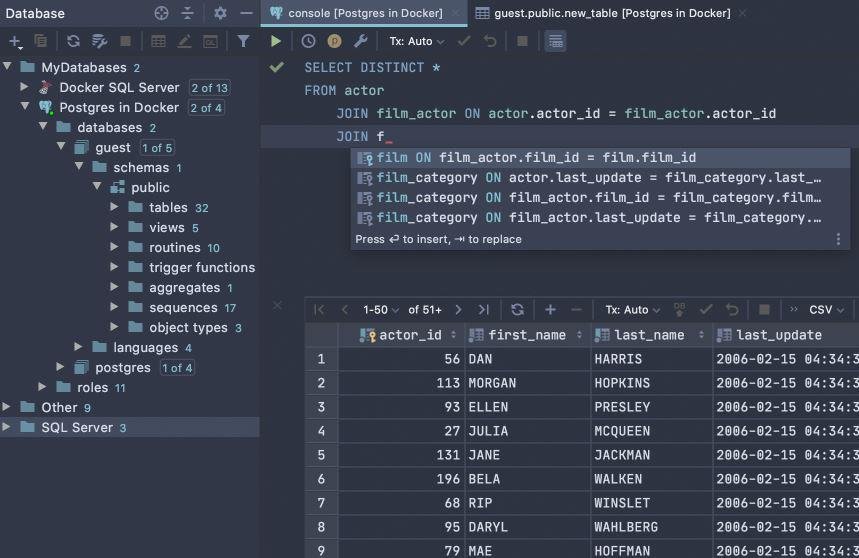
Task: Choose the first 'film ON film_actor.film_id' suggestion
Action: pyautogui.click(x=536, y=158)
